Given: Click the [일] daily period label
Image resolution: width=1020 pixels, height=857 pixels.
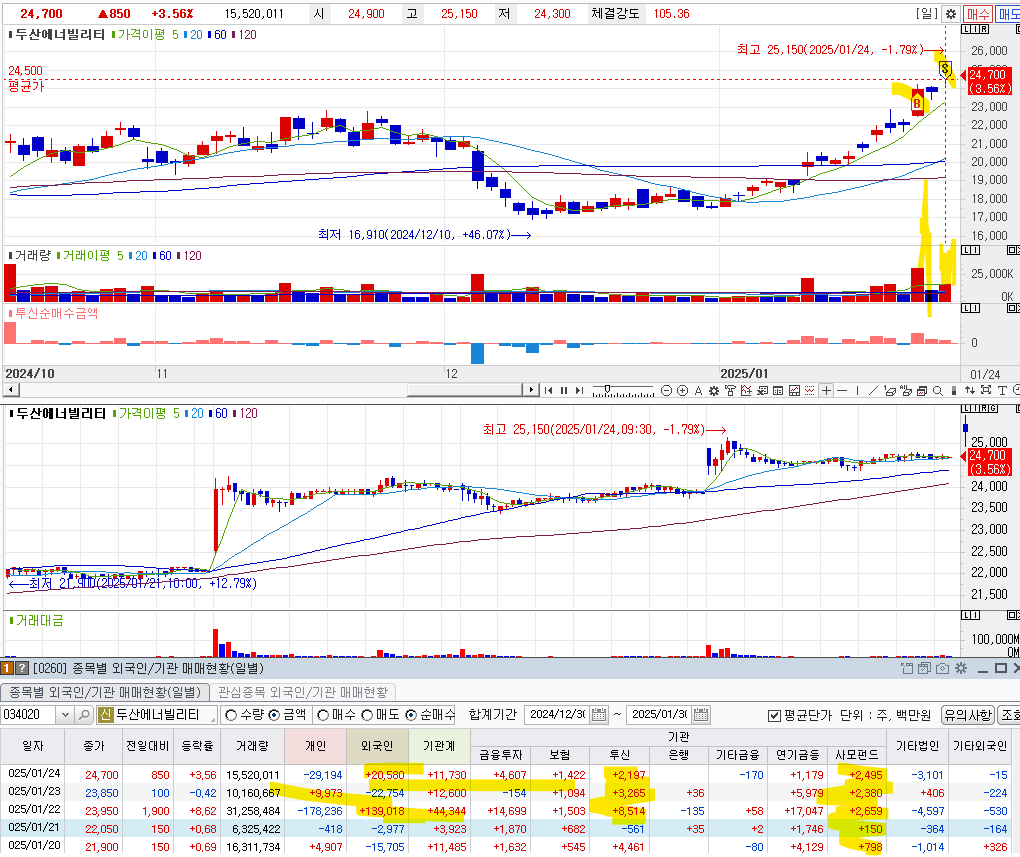Looking at the screenshot, I should tap(926, 13).
